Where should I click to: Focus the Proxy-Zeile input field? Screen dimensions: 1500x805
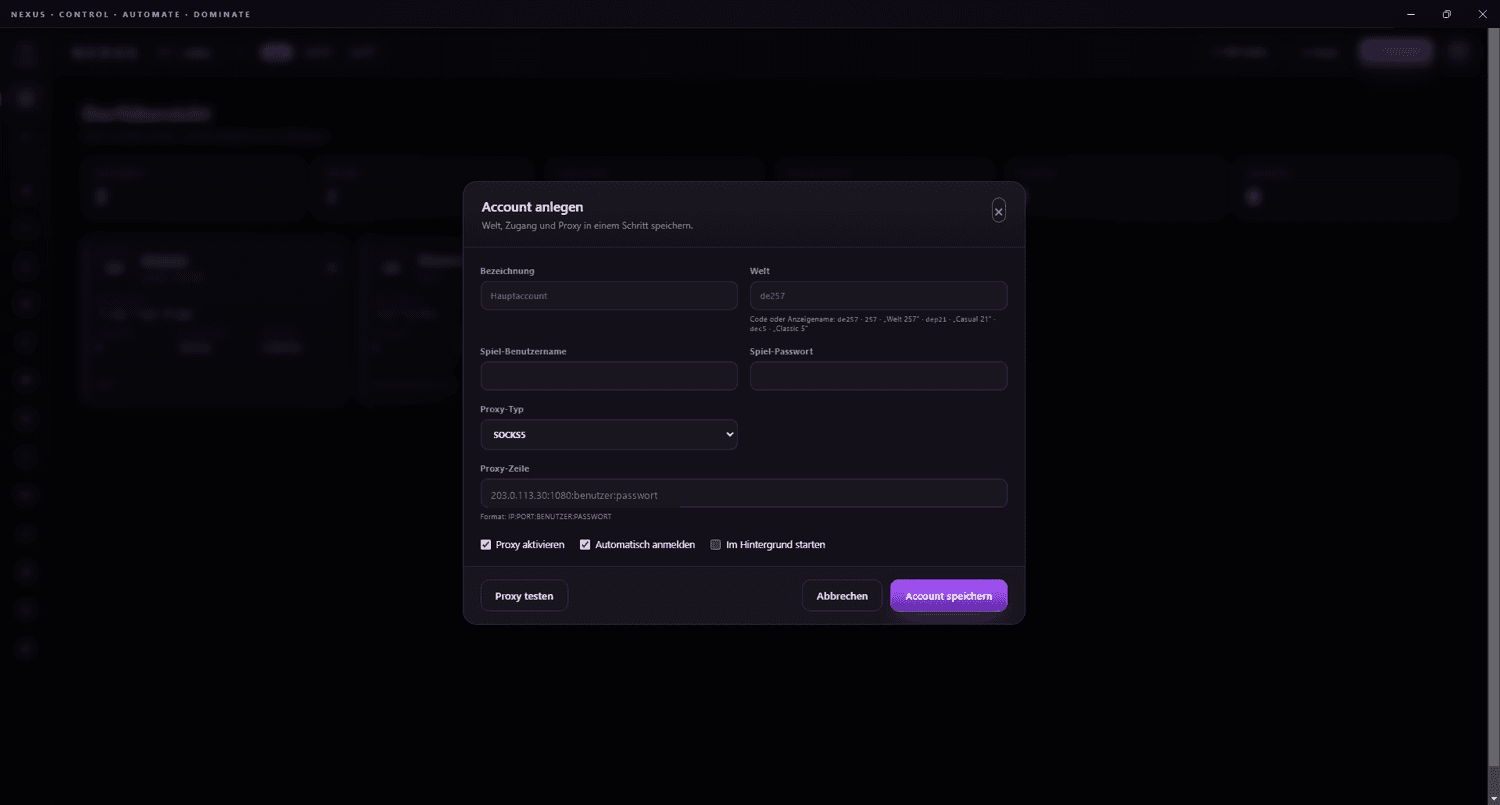pos(743,494)
